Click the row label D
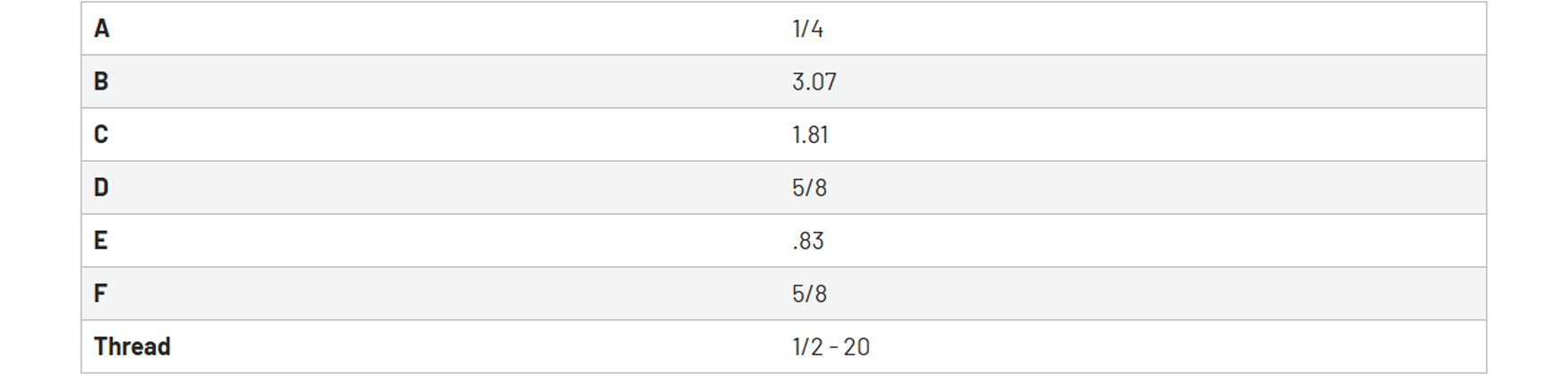1568x376 pixels. click(x=101, y=187)
